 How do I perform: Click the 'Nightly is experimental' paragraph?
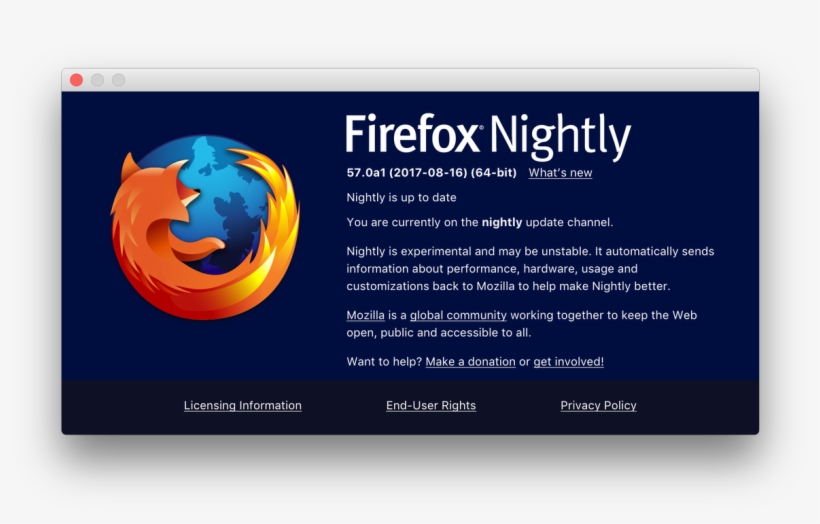(x=530, y=269)
